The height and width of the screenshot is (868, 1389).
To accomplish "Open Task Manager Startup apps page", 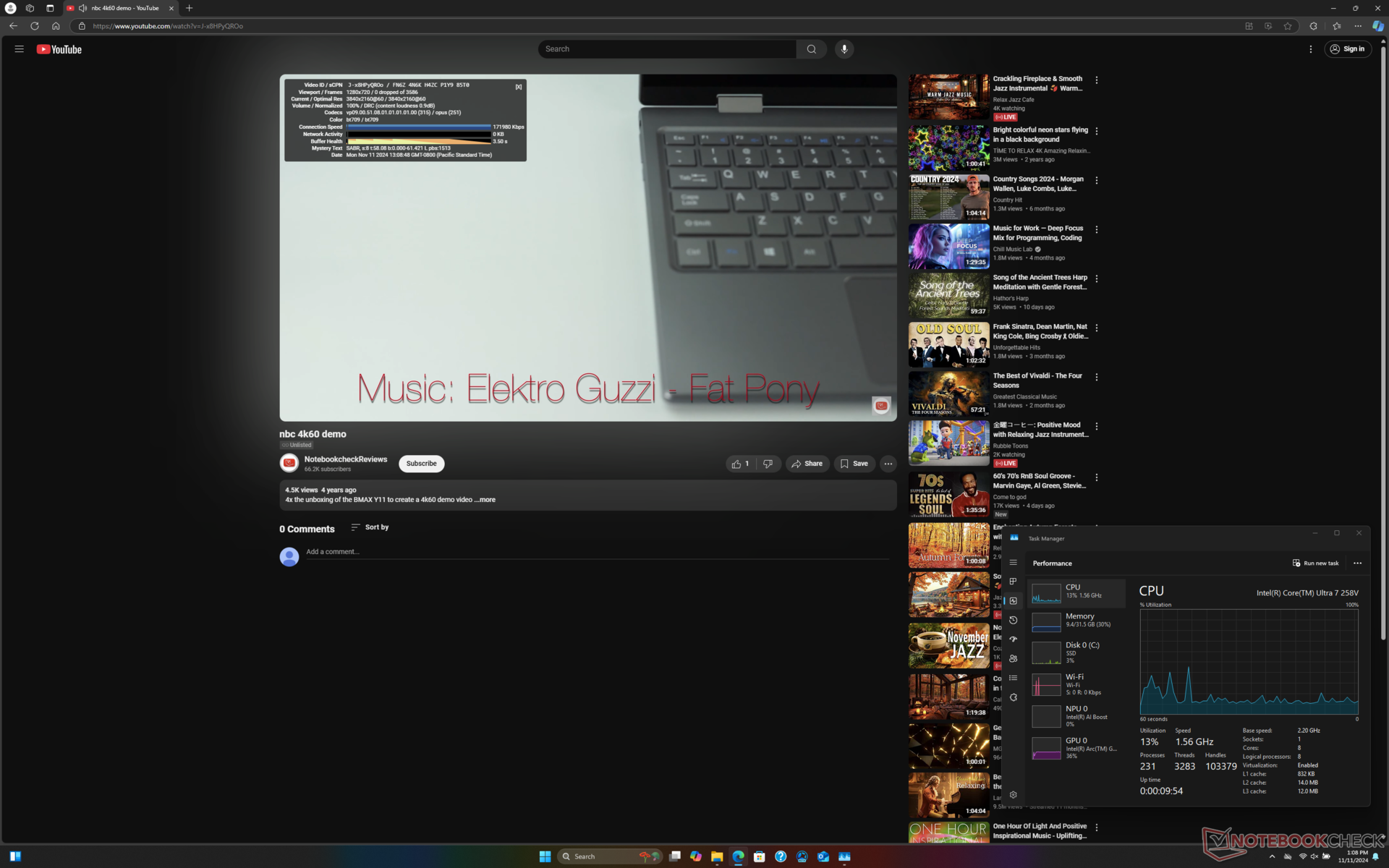I will pos(1014,639).
